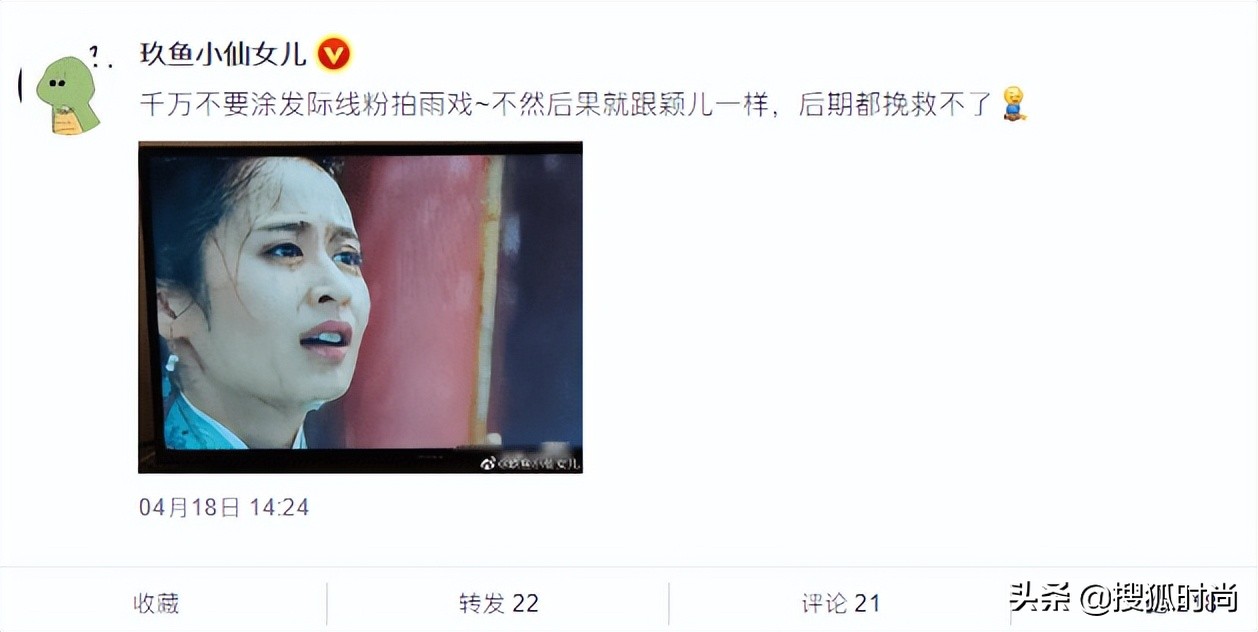The height and width of the screenshot is (632, 1258).
Task: Click 转发 22 to repost
Action: pyautogui.click(x=499, y=603)
